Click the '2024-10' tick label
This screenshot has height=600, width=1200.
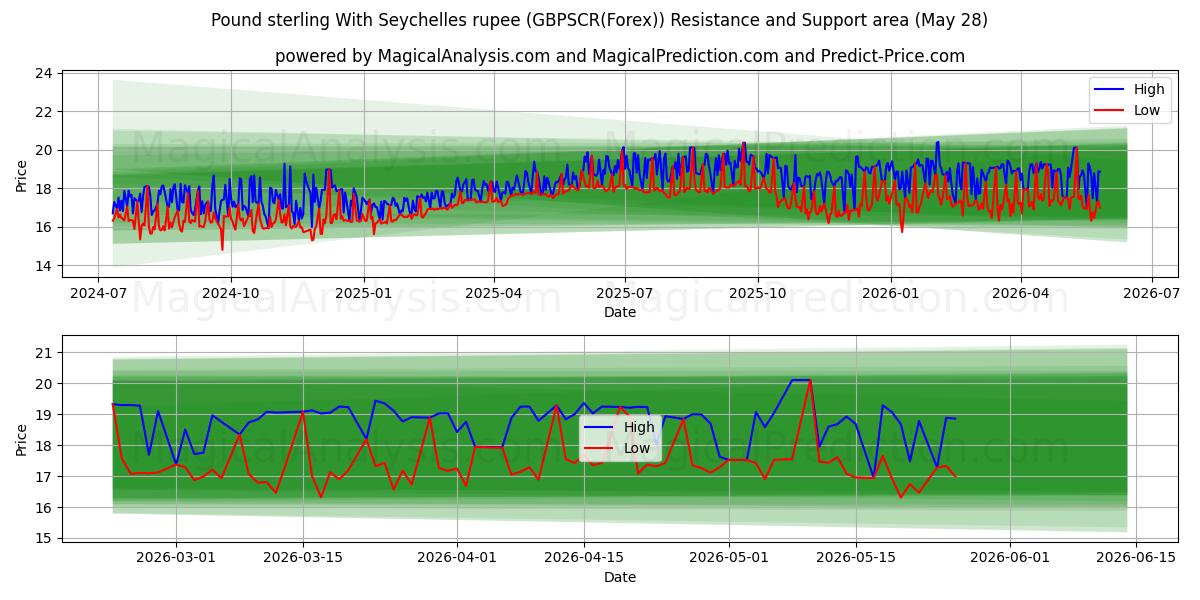[x=231, y=293]
